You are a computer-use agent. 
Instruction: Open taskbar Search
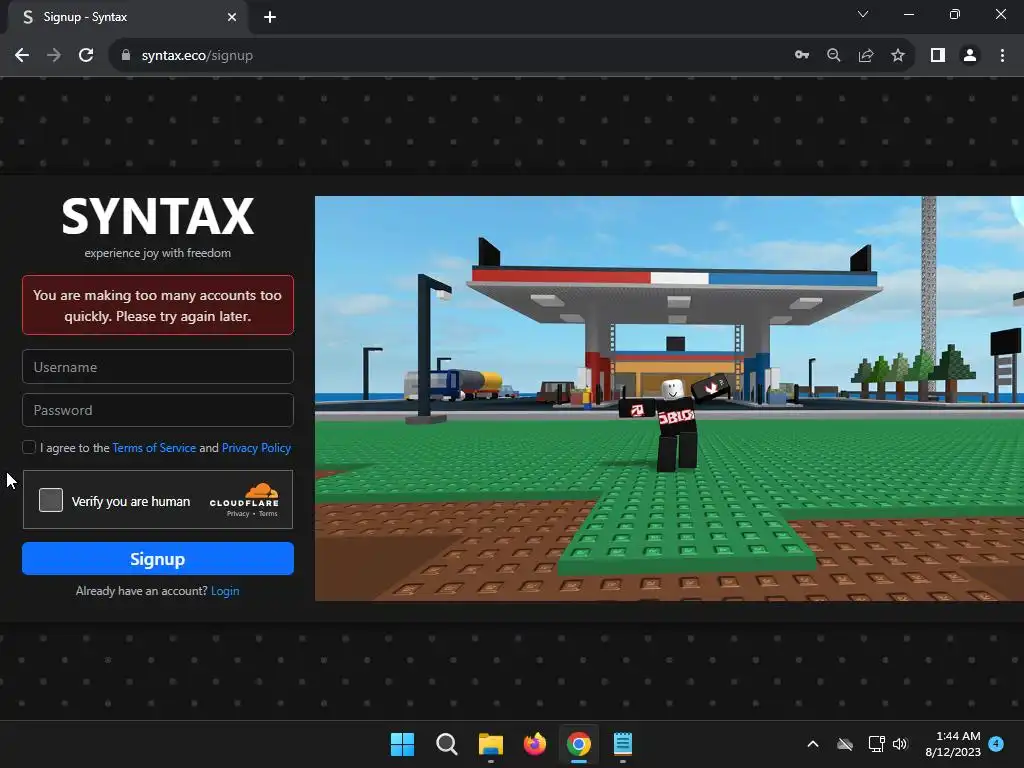(447, 744)
